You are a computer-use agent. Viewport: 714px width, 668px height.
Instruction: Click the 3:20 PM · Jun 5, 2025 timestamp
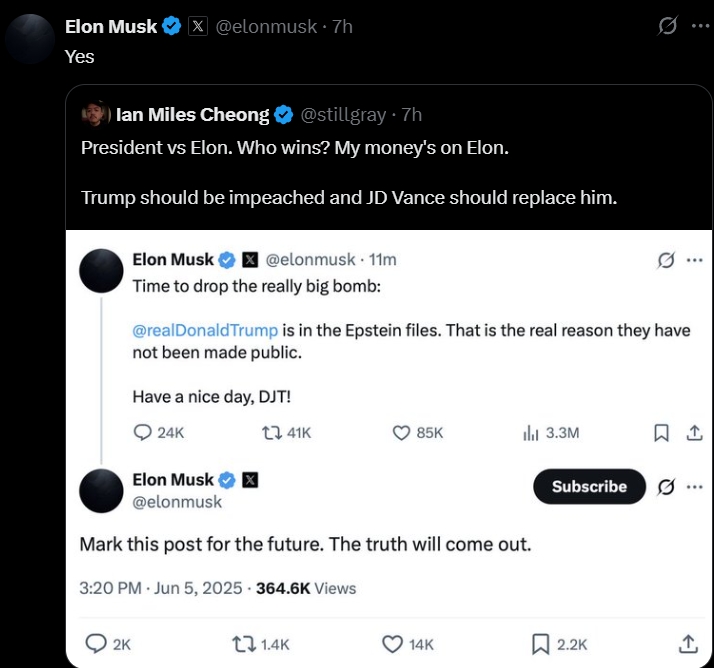(161, 588)
